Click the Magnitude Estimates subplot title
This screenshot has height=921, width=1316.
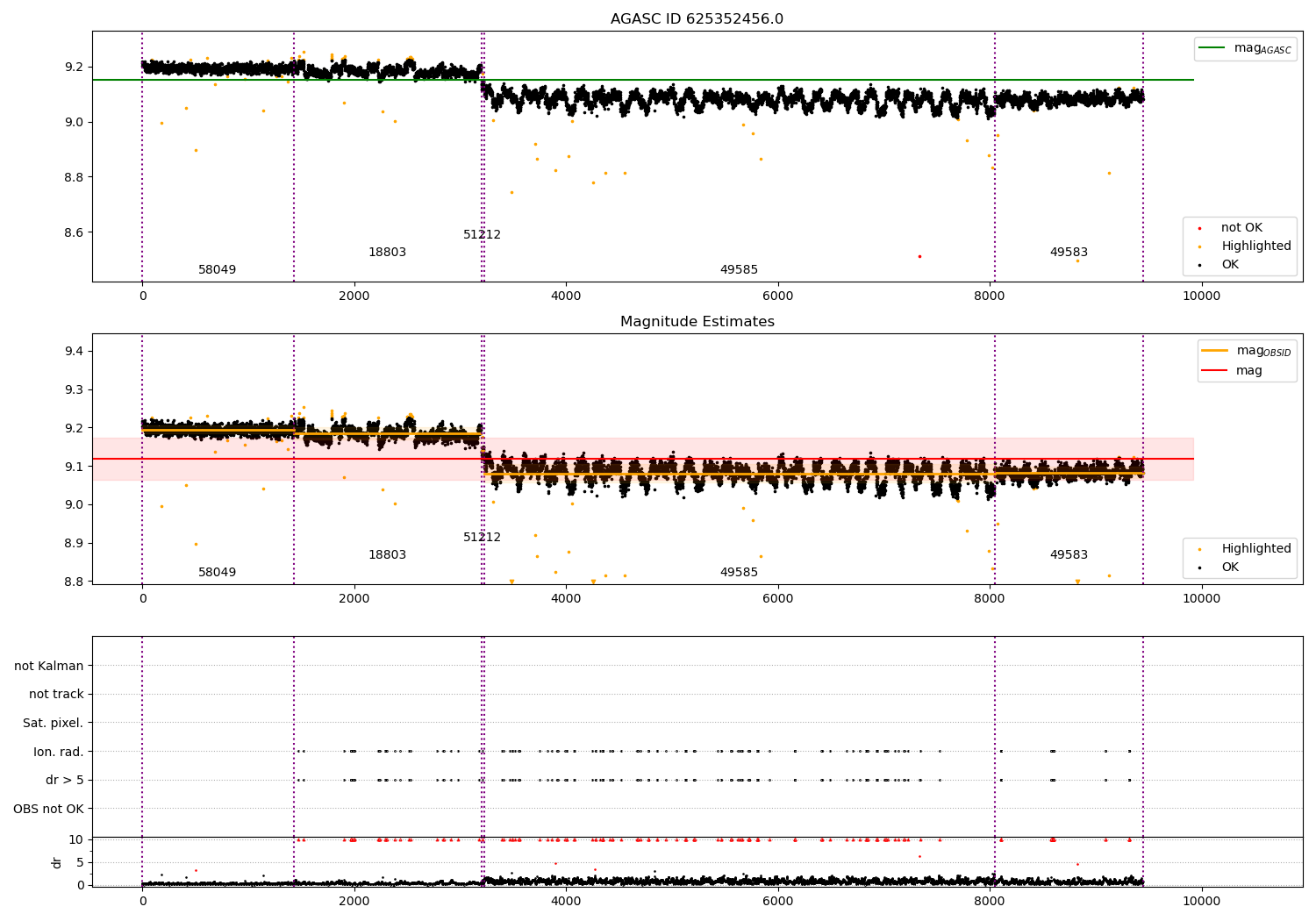(x=697, y=322)
